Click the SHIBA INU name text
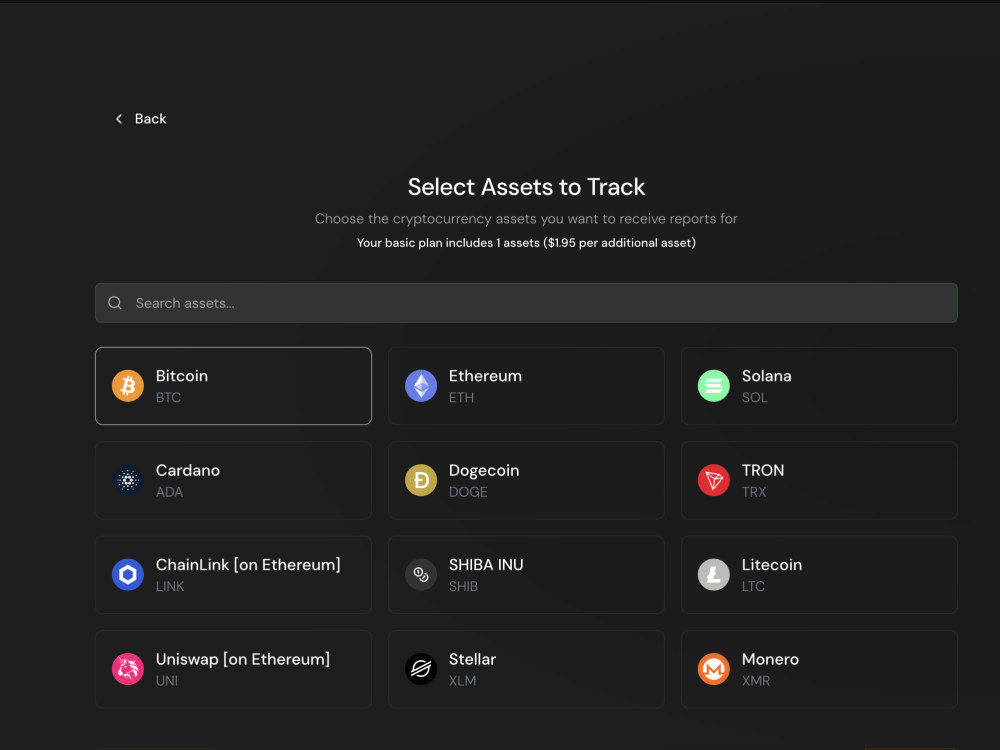The image size is (1000, 750). (x=486, y=564)
